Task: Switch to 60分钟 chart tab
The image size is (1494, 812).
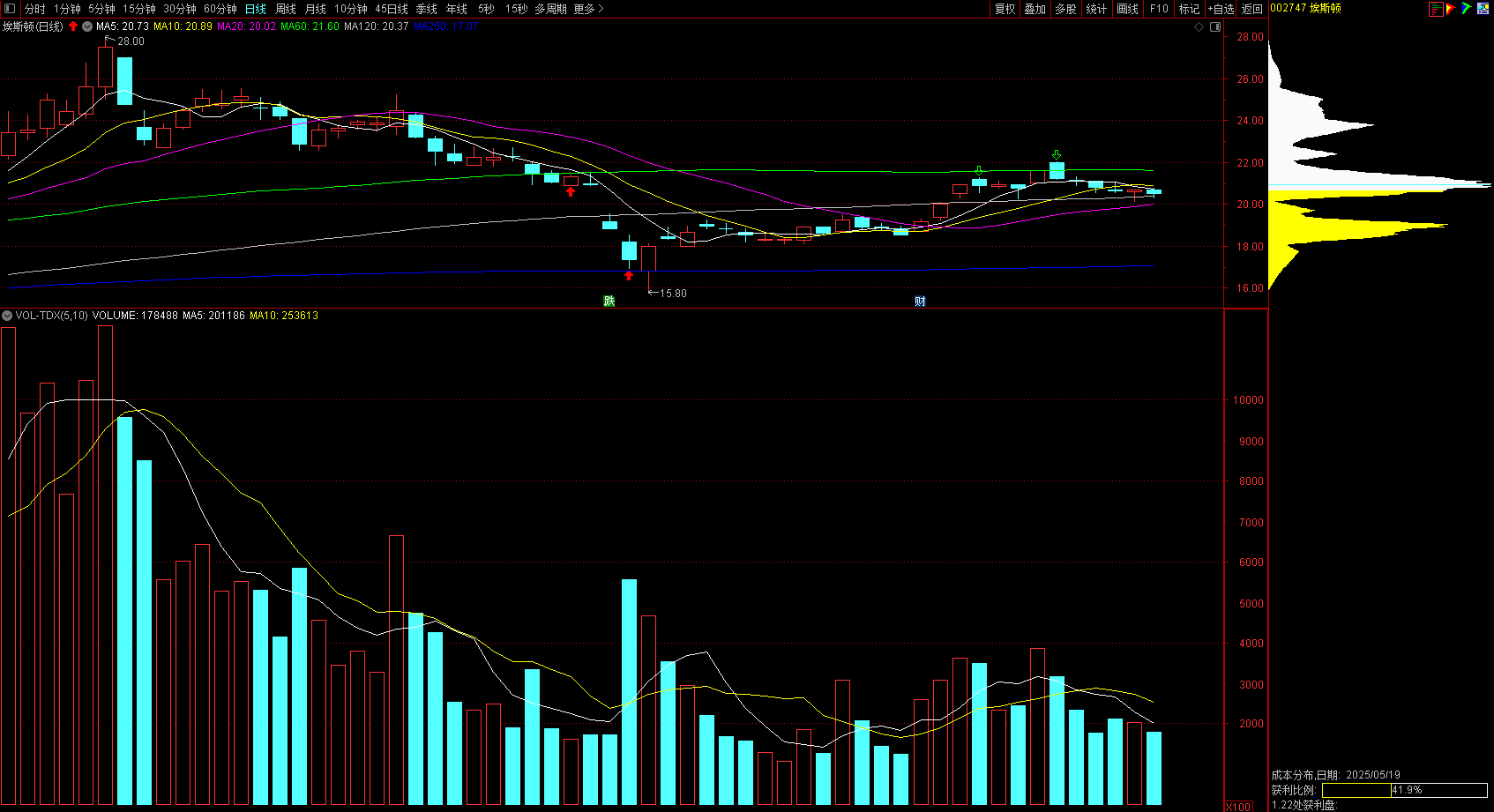Action: coord(220,9)
